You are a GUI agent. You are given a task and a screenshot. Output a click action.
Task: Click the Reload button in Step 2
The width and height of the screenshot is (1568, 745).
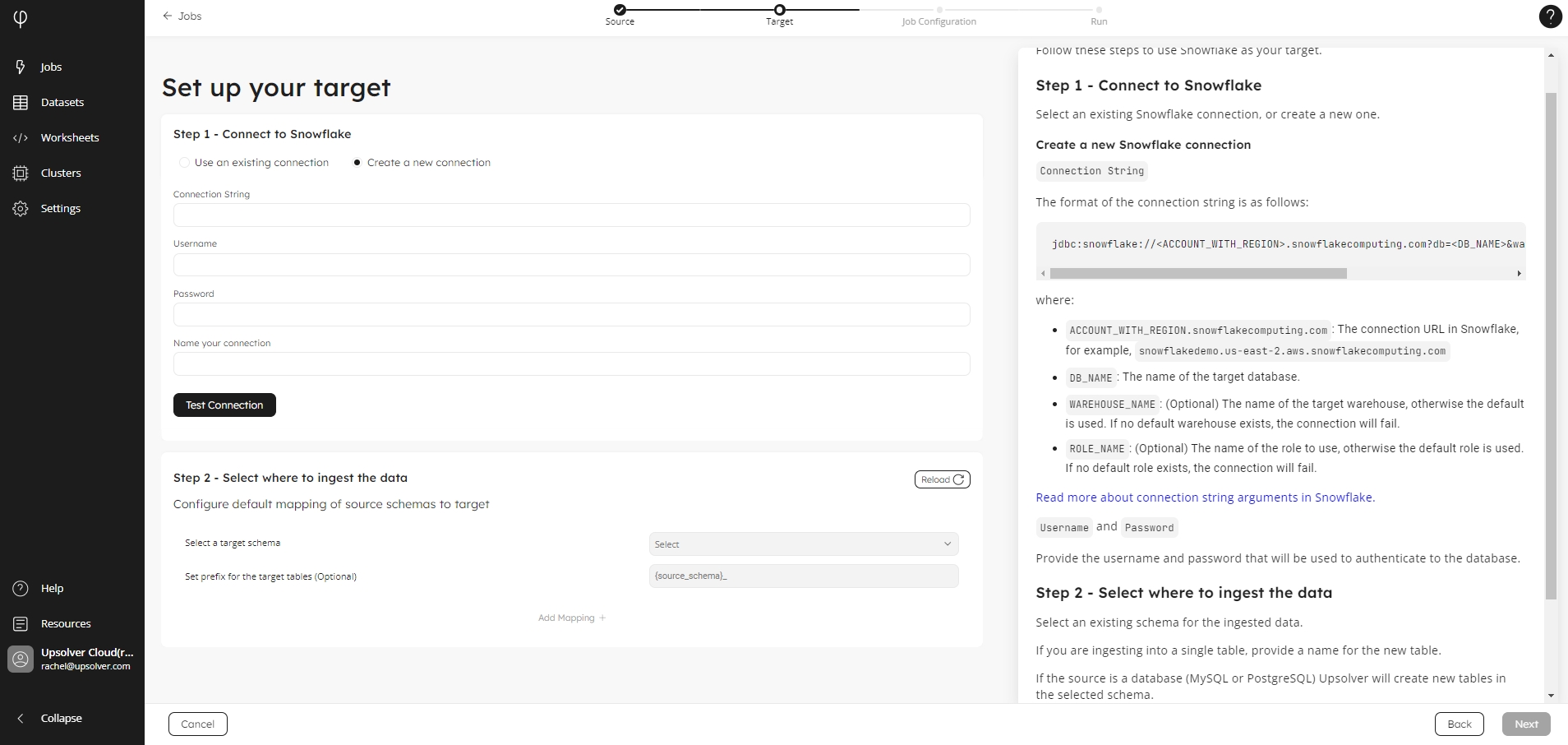(942, 479)
